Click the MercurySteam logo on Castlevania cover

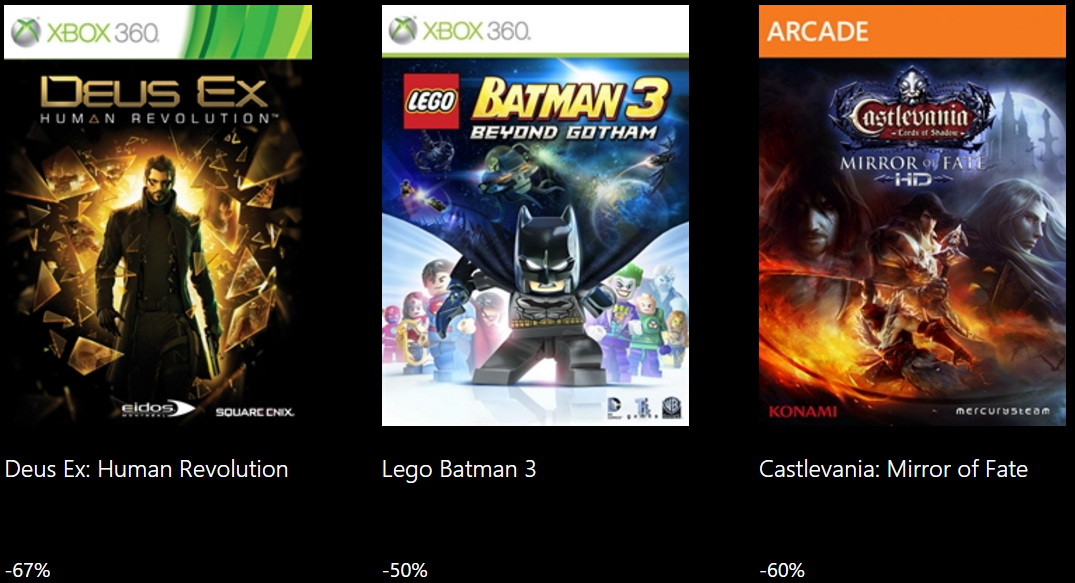[1002, 411]
